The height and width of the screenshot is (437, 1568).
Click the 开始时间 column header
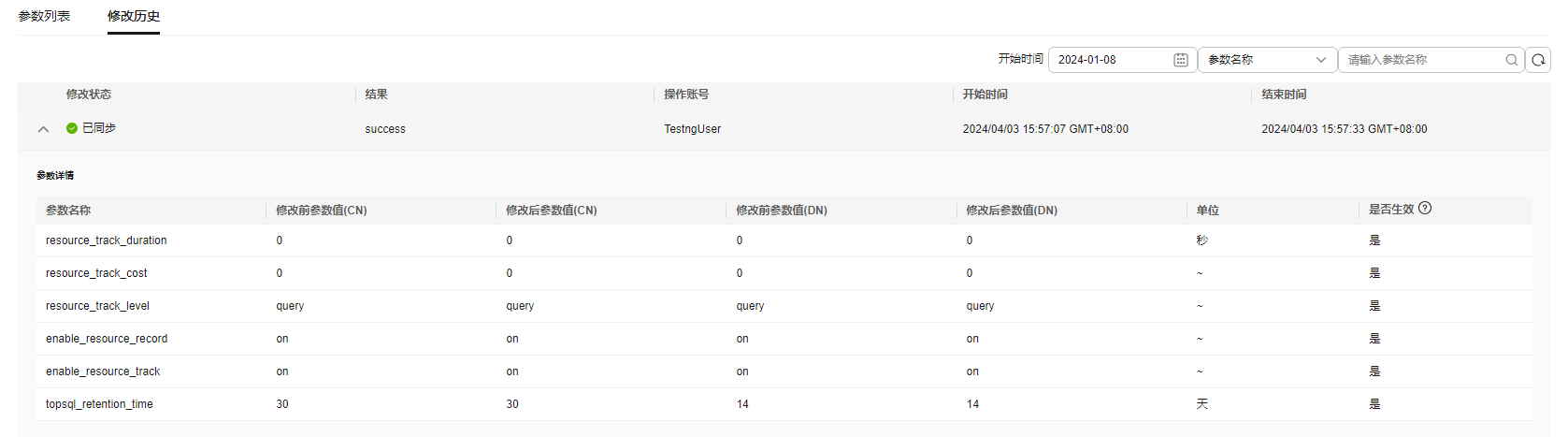coord(985,95)
